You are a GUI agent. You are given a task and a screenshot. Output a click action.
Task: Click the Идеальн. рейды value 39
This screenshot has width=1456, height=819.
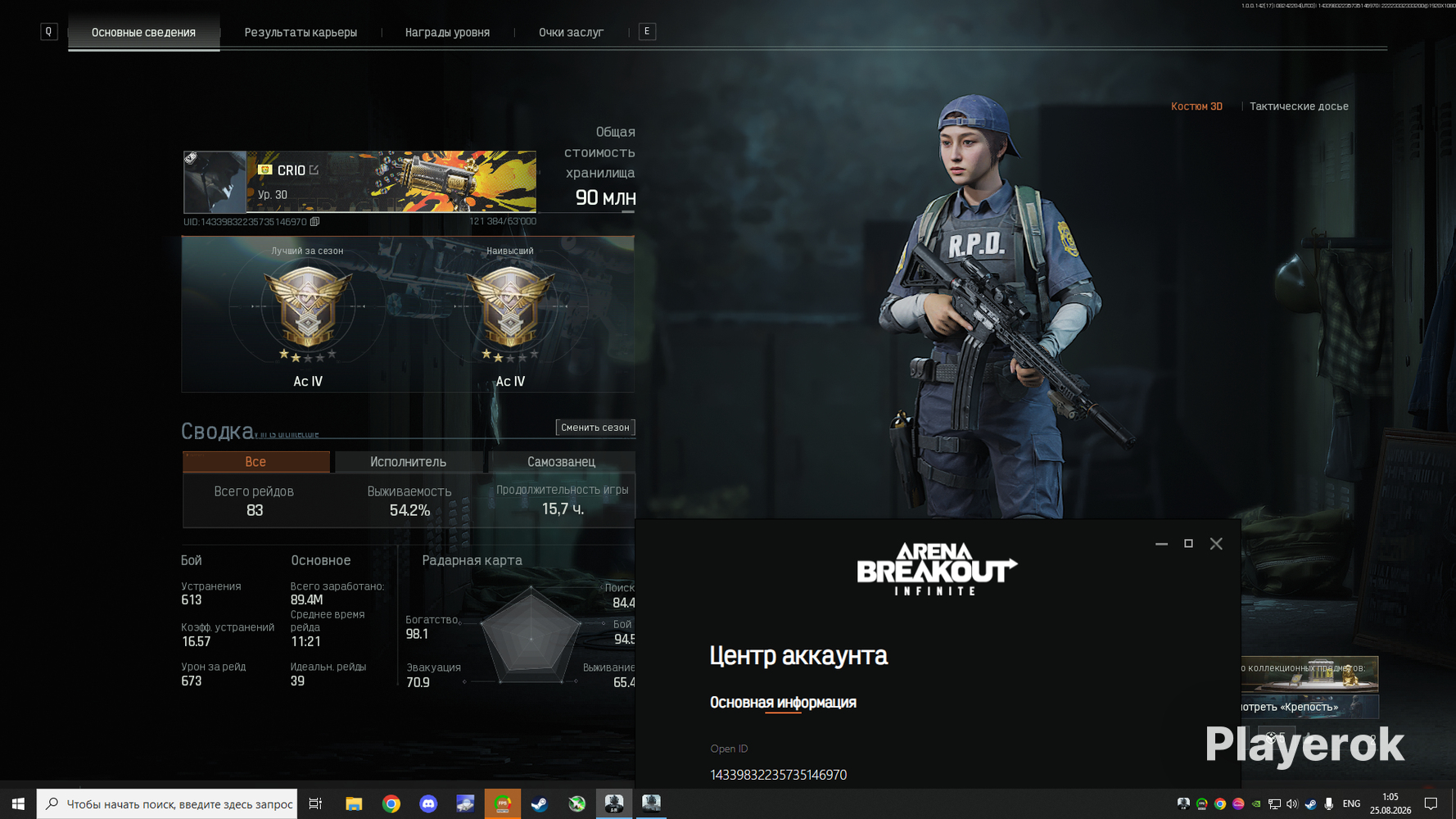[297, 681]
